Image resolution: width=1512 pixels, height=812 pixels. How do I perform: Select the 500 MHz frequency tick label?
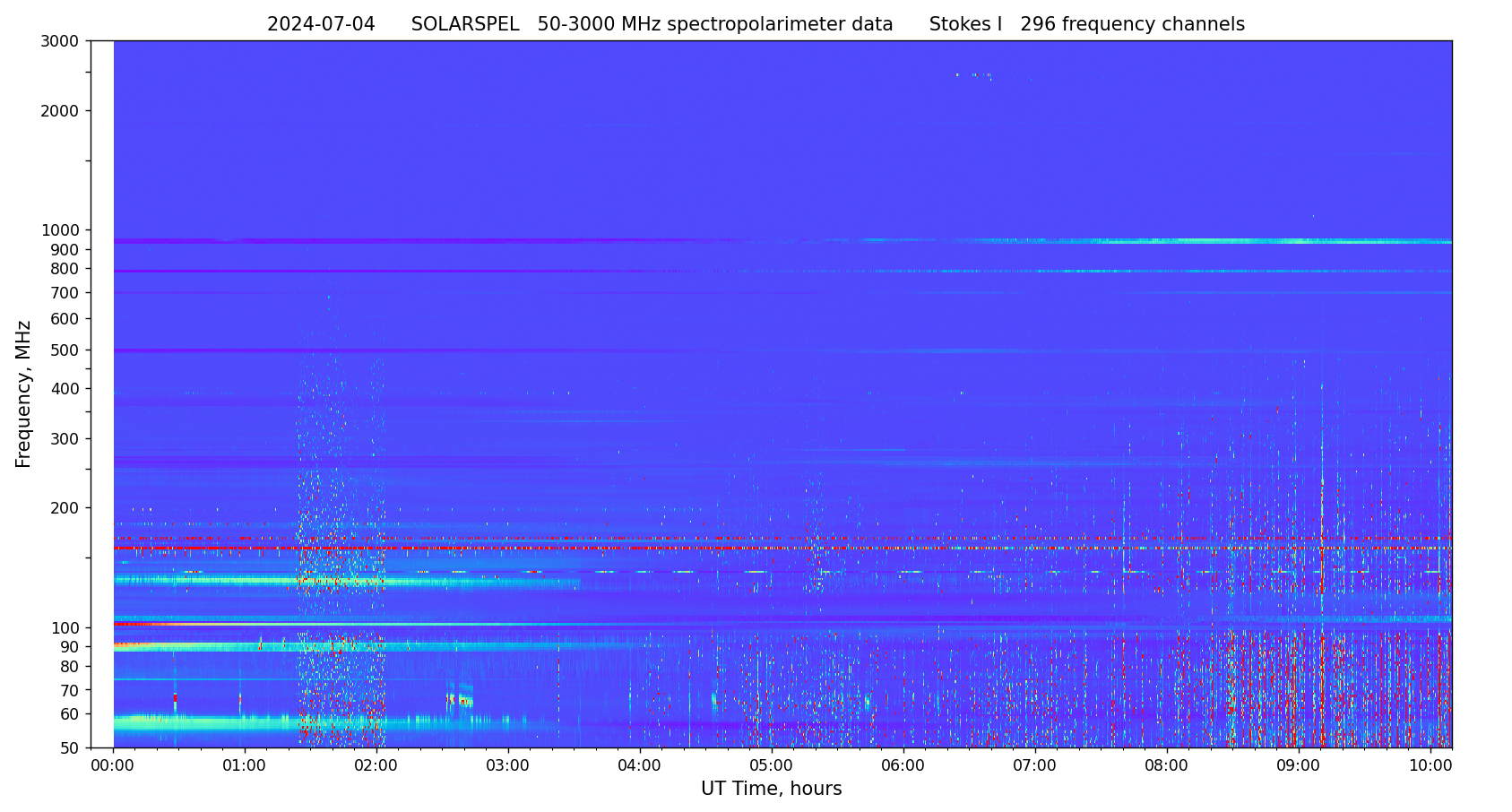[64, 350]
